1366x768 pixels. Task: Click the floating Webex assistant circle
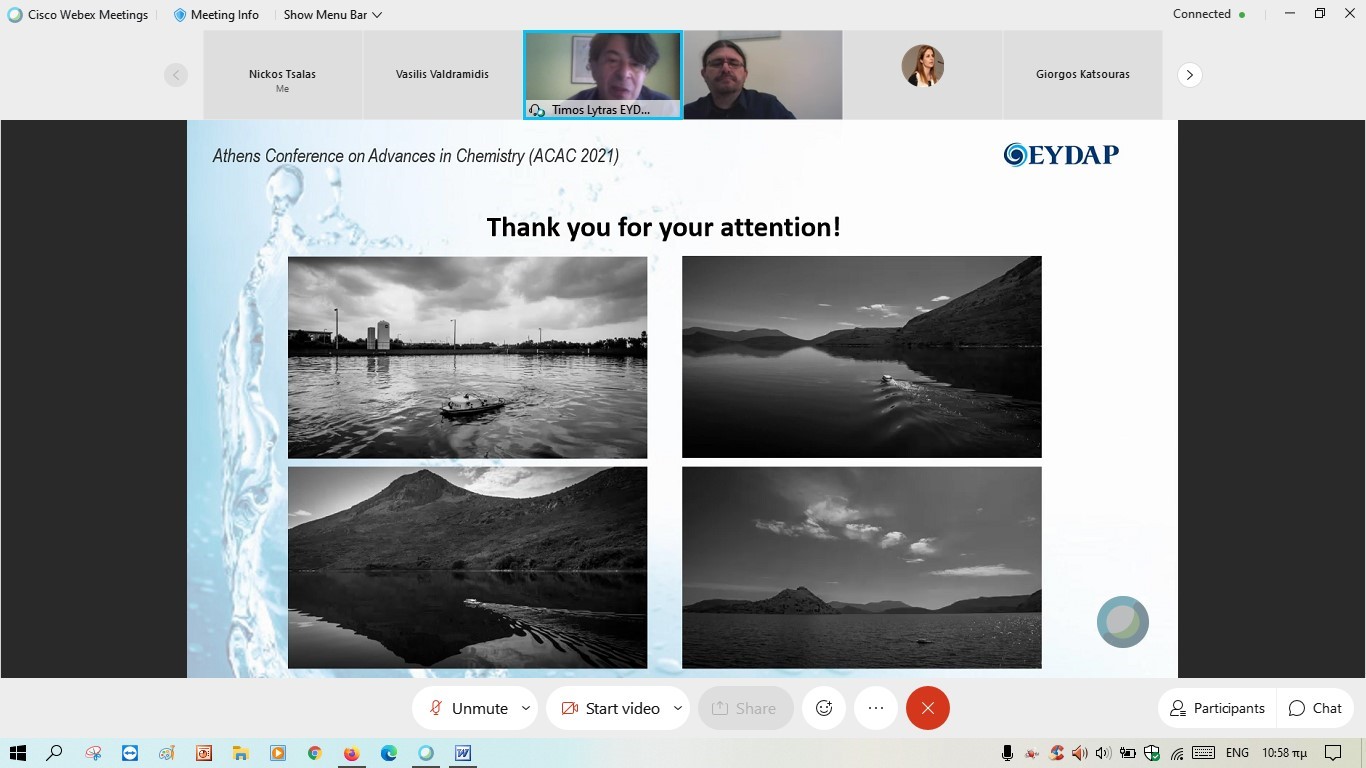click(x=1122, y=622)
